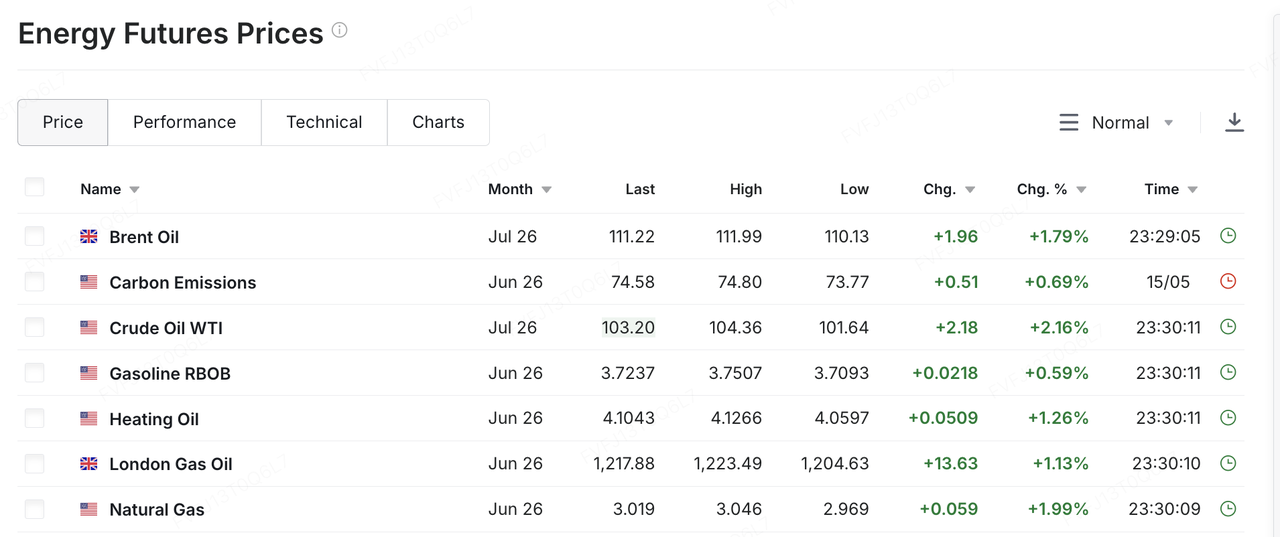
Task: Sort by the Name column header
Action: coord(110,189)
